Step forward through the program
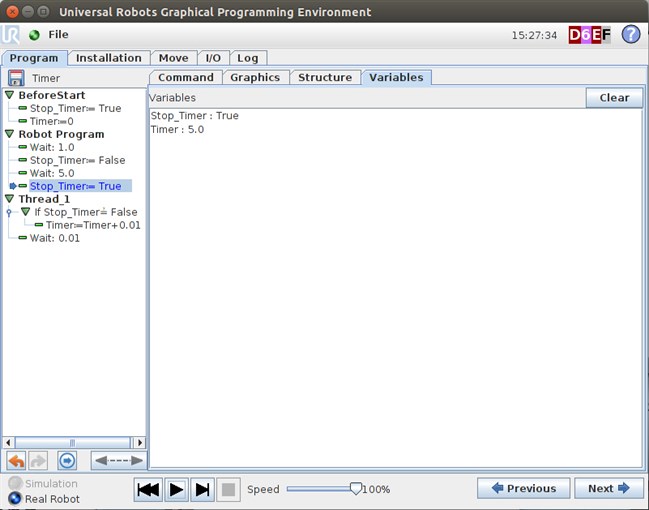 pyautogui.click(x=202, y=489)
